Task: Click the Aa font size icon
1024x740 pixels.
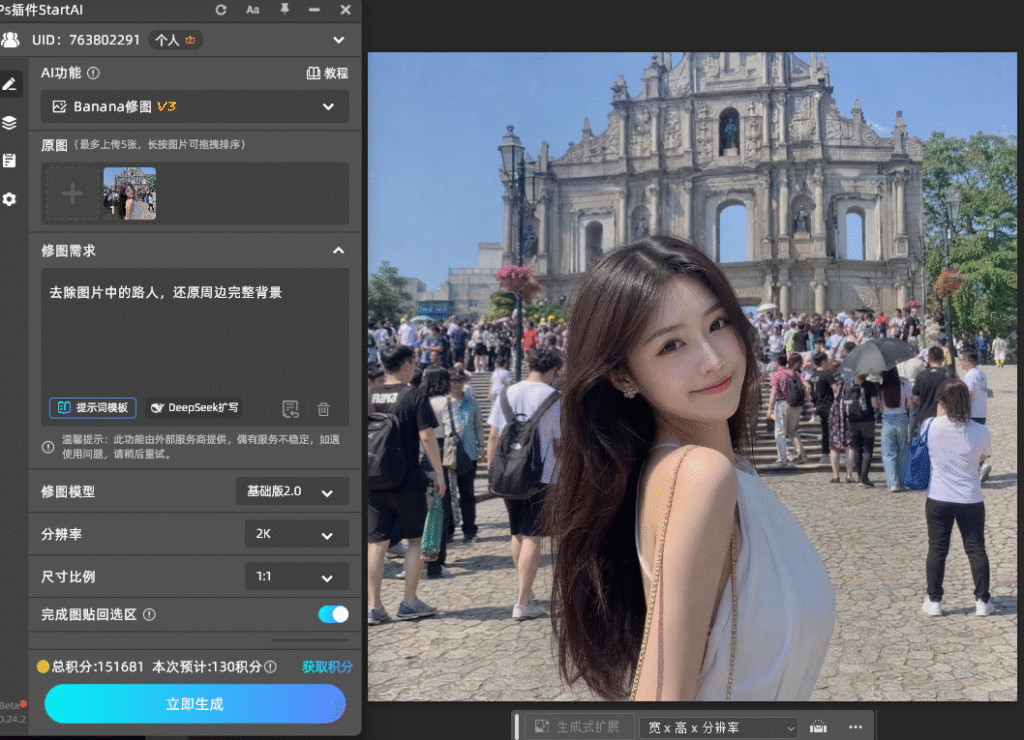Action: pyautogui.click(x=253, y=10)
